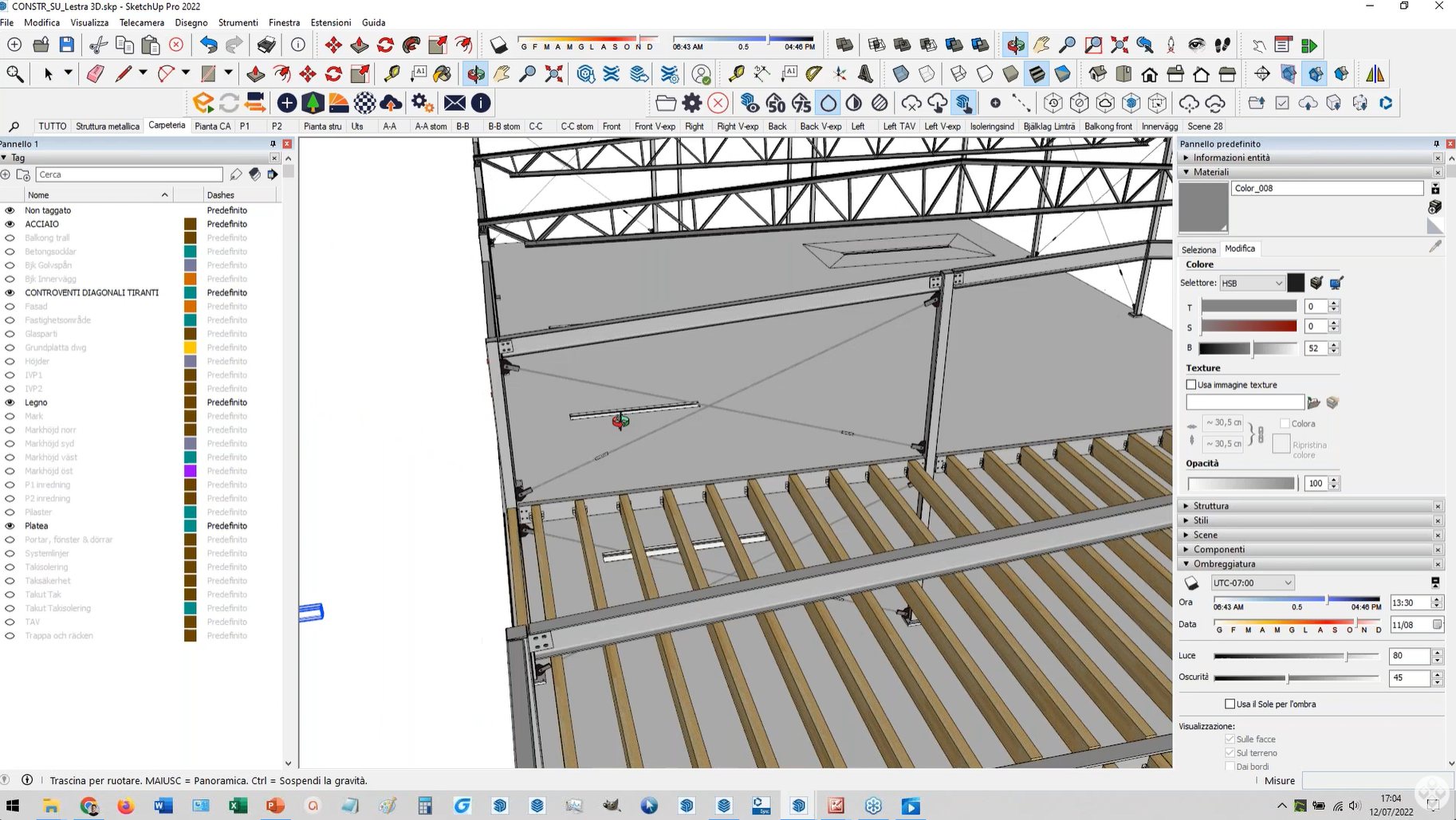Enable Usa immagine texture checkbox
The height and width of the screenshot is (820, 1456).
(1191, 385)
